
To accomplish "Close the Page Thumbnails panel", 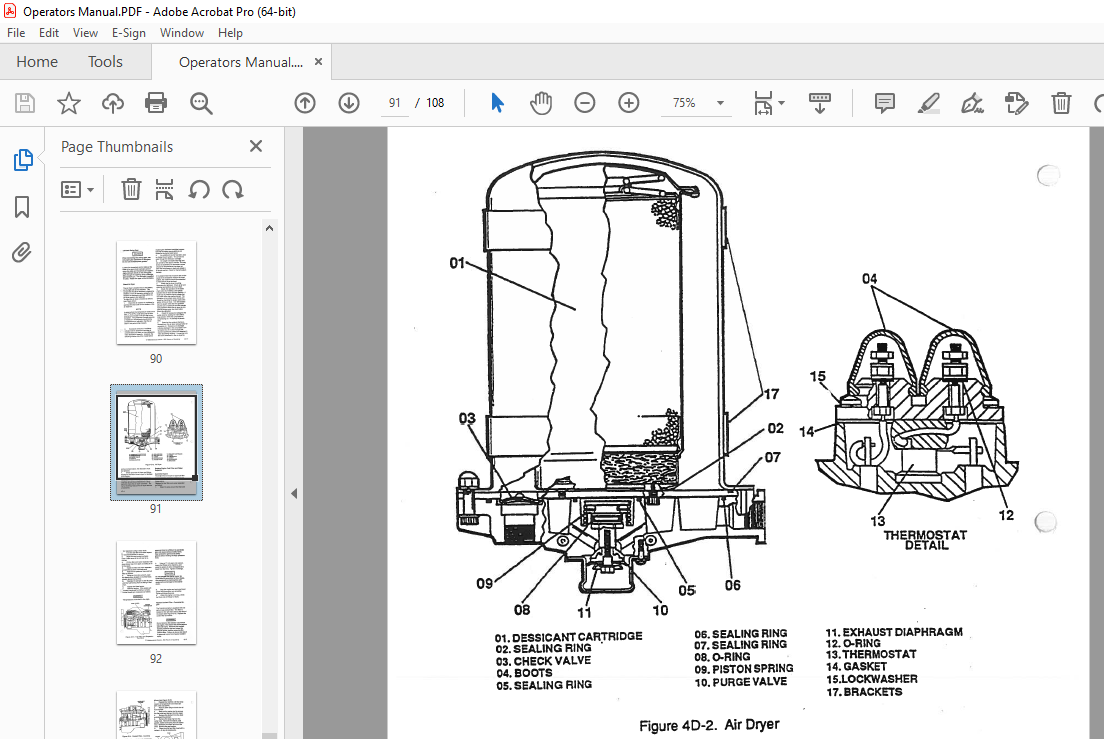I will [256, 146].
